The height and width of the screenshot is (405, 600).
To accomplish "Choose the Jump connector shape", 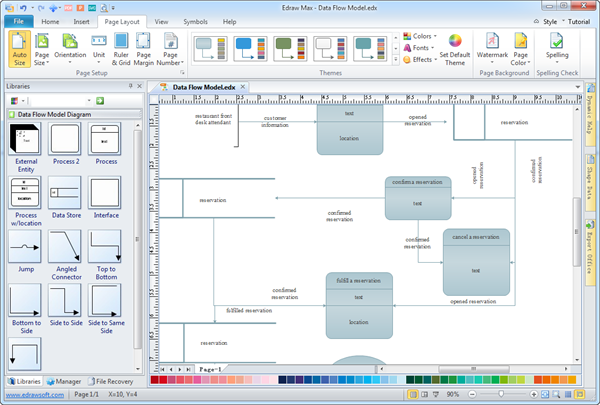I will [x=27, y=245].
